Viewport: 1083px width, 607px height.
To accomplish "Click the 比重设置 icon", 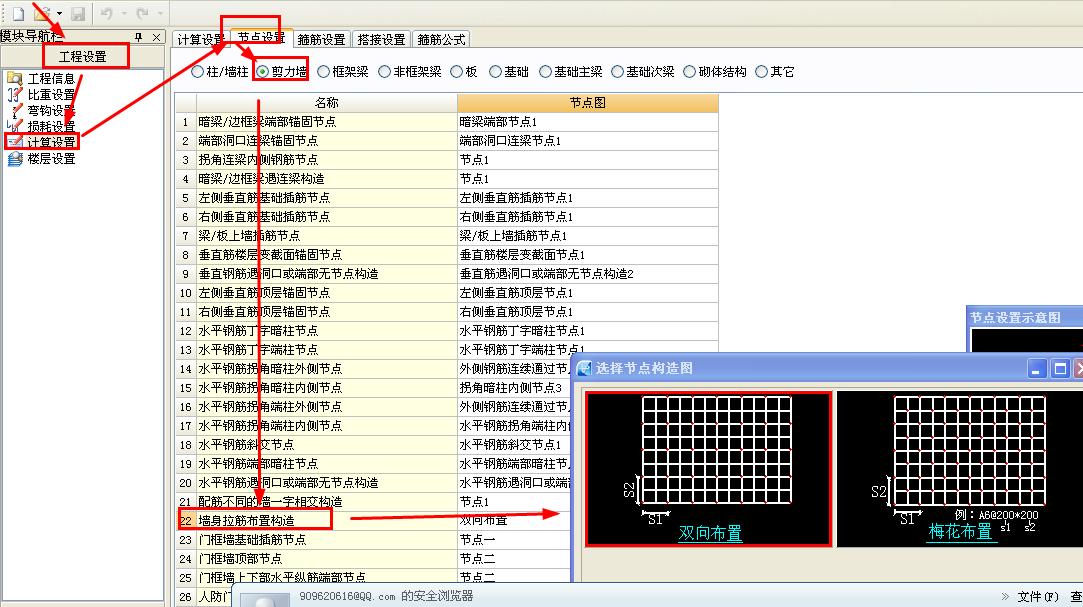I will point(15,95).
